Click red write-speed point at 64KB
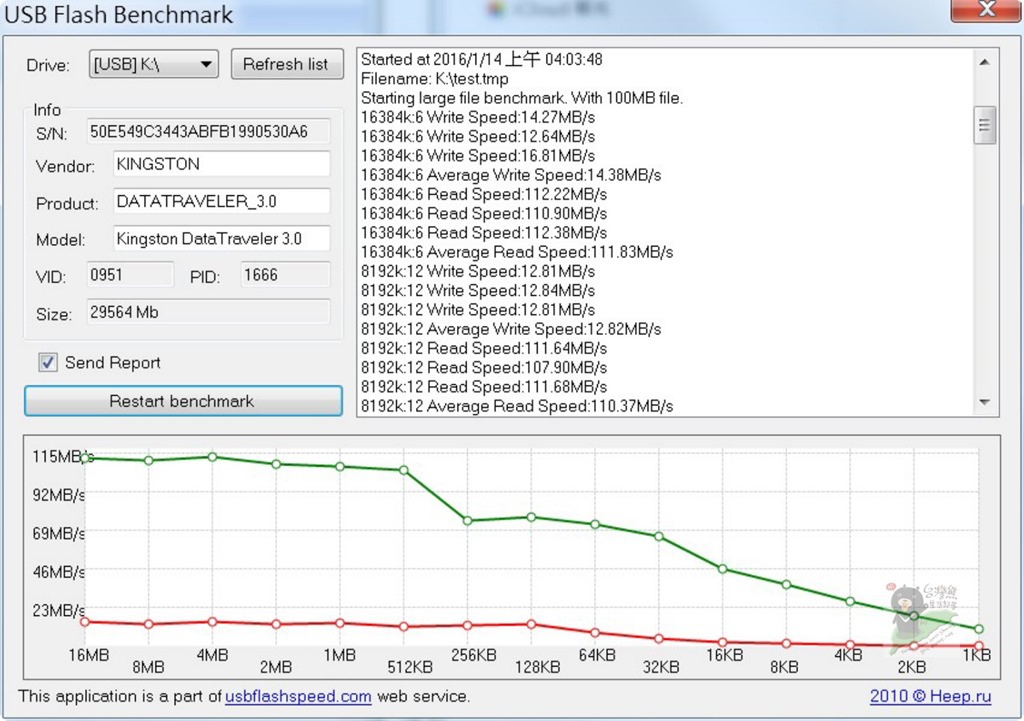 (x=595, y=633)
